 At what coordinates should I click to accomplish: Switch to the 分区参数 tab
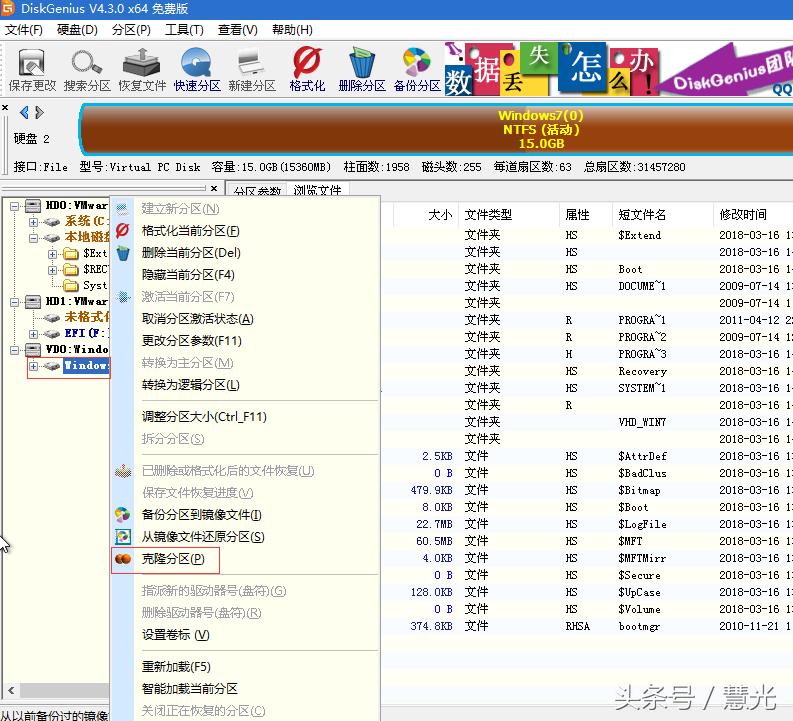pyautogui.click(x=257, y=191)
